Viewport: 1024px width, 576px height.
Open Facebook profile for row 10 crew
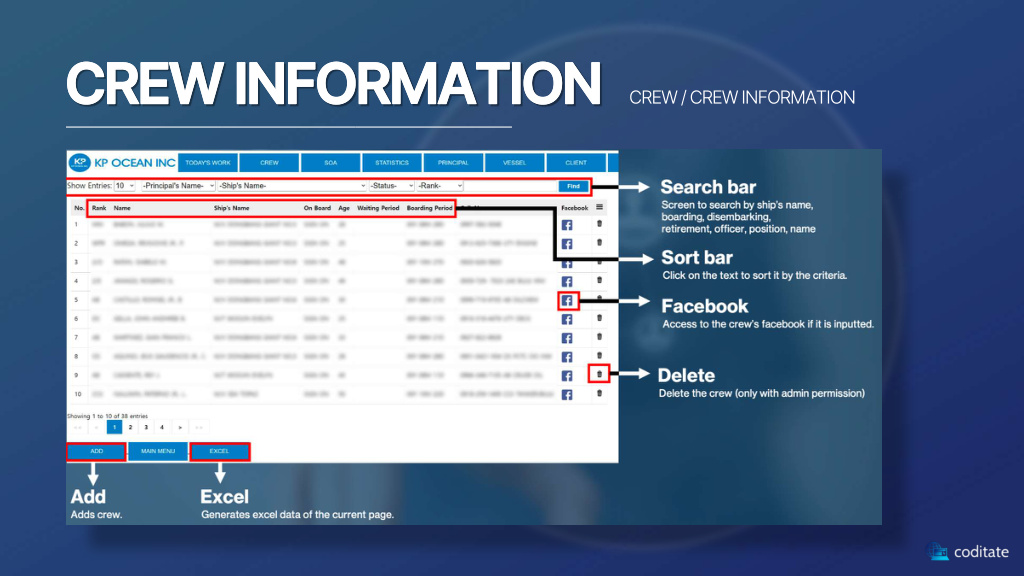pyautogui.click(x=568, y=394)
